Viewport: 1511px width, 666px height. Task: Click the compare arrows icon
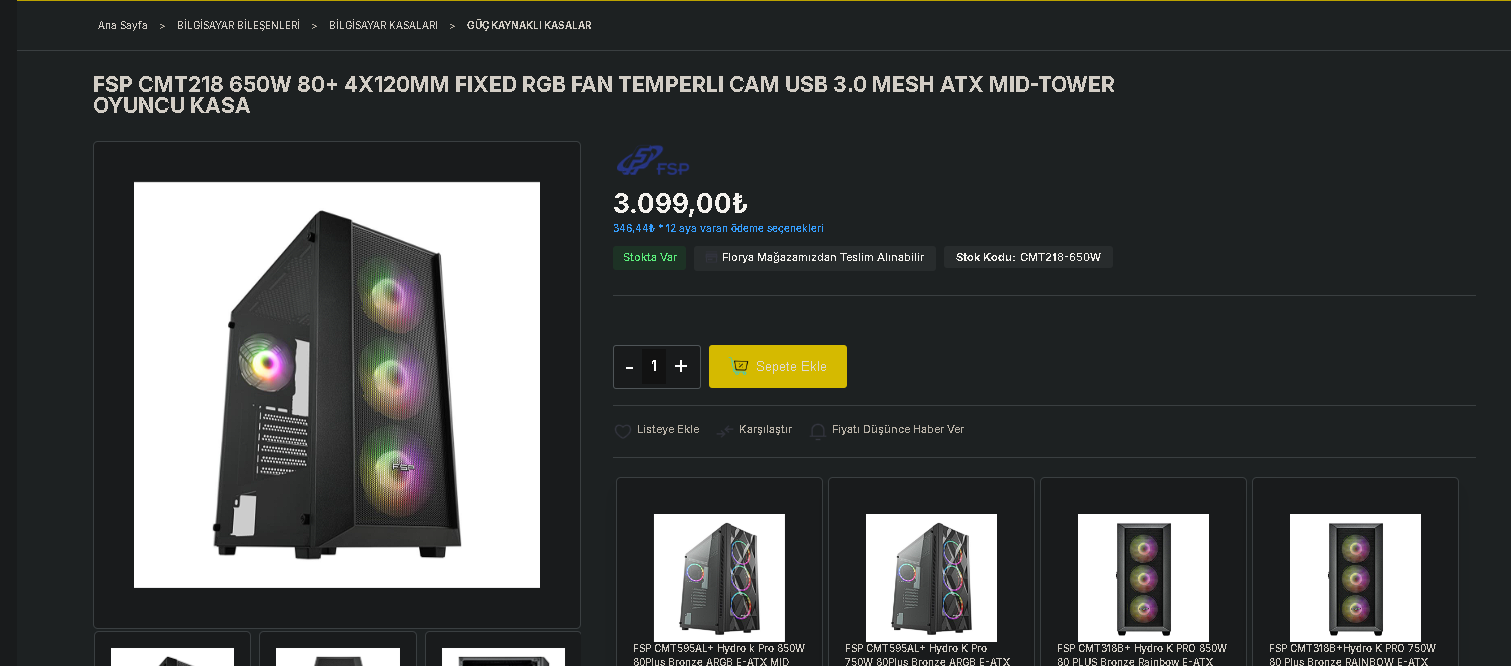(725, 431)
